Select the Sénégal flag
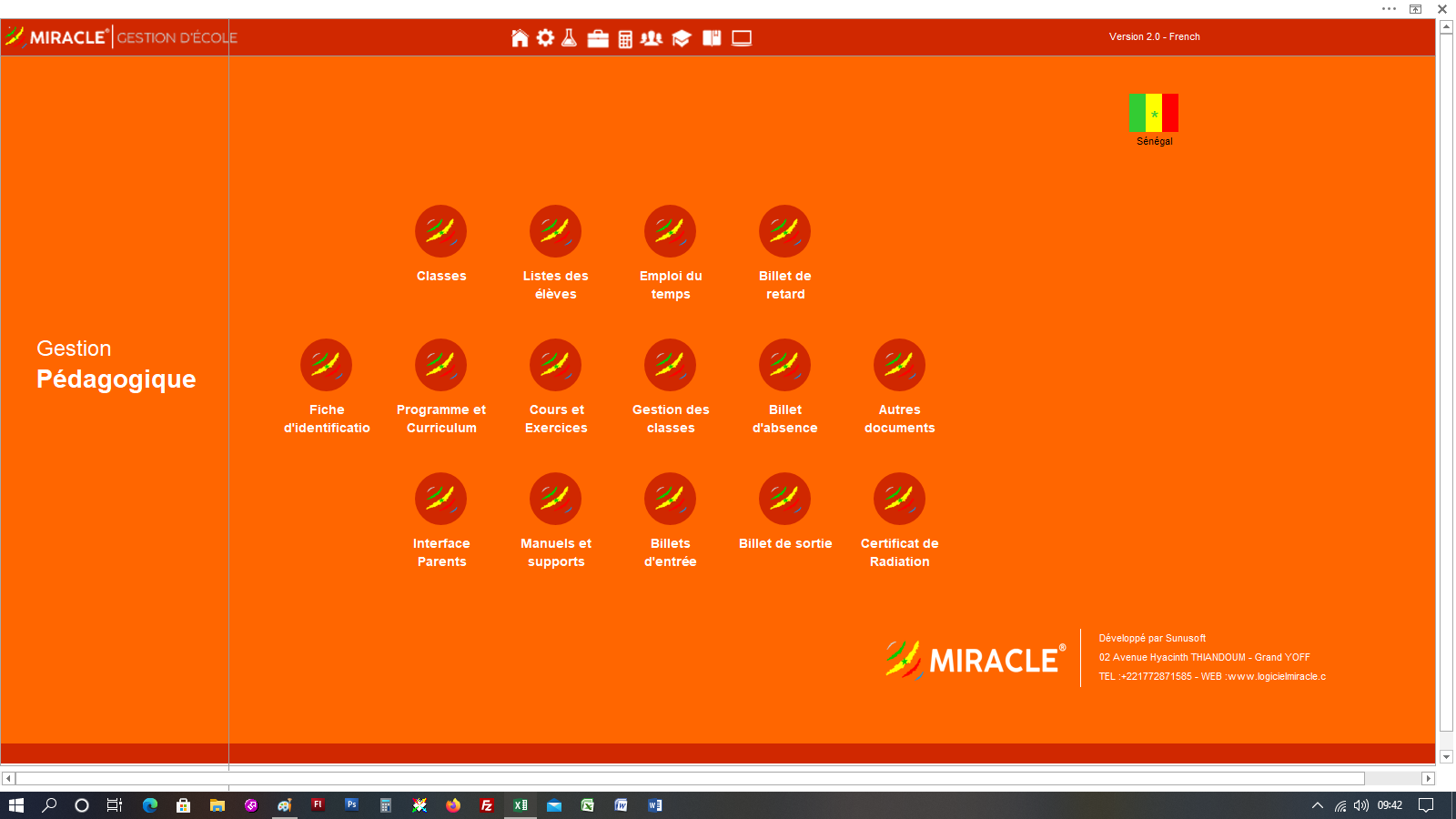The width and height of the screenshot is (1456, 819). (x=1154, y=113)
